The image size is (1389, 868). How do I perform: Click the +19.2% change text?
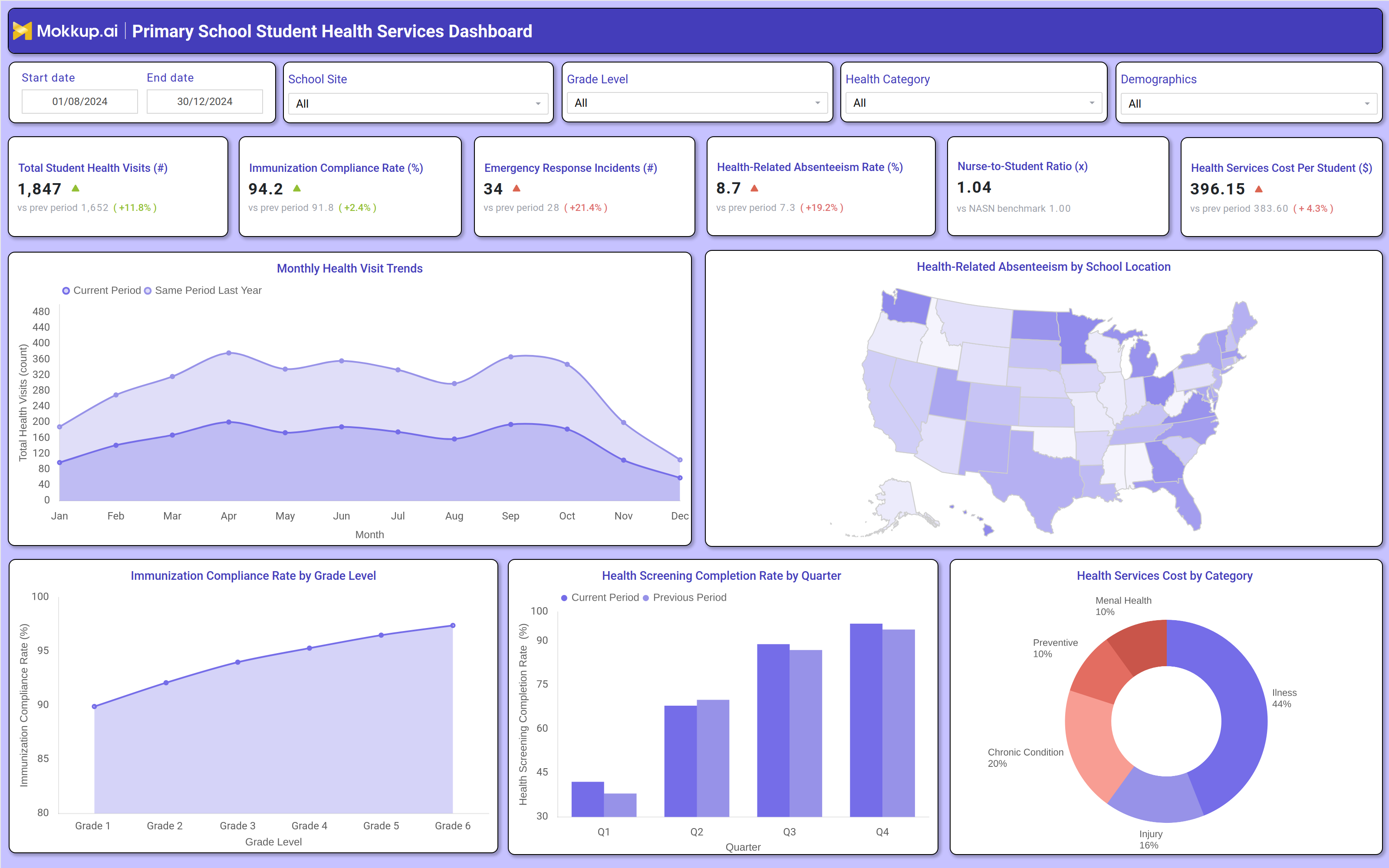click(821, 208)
